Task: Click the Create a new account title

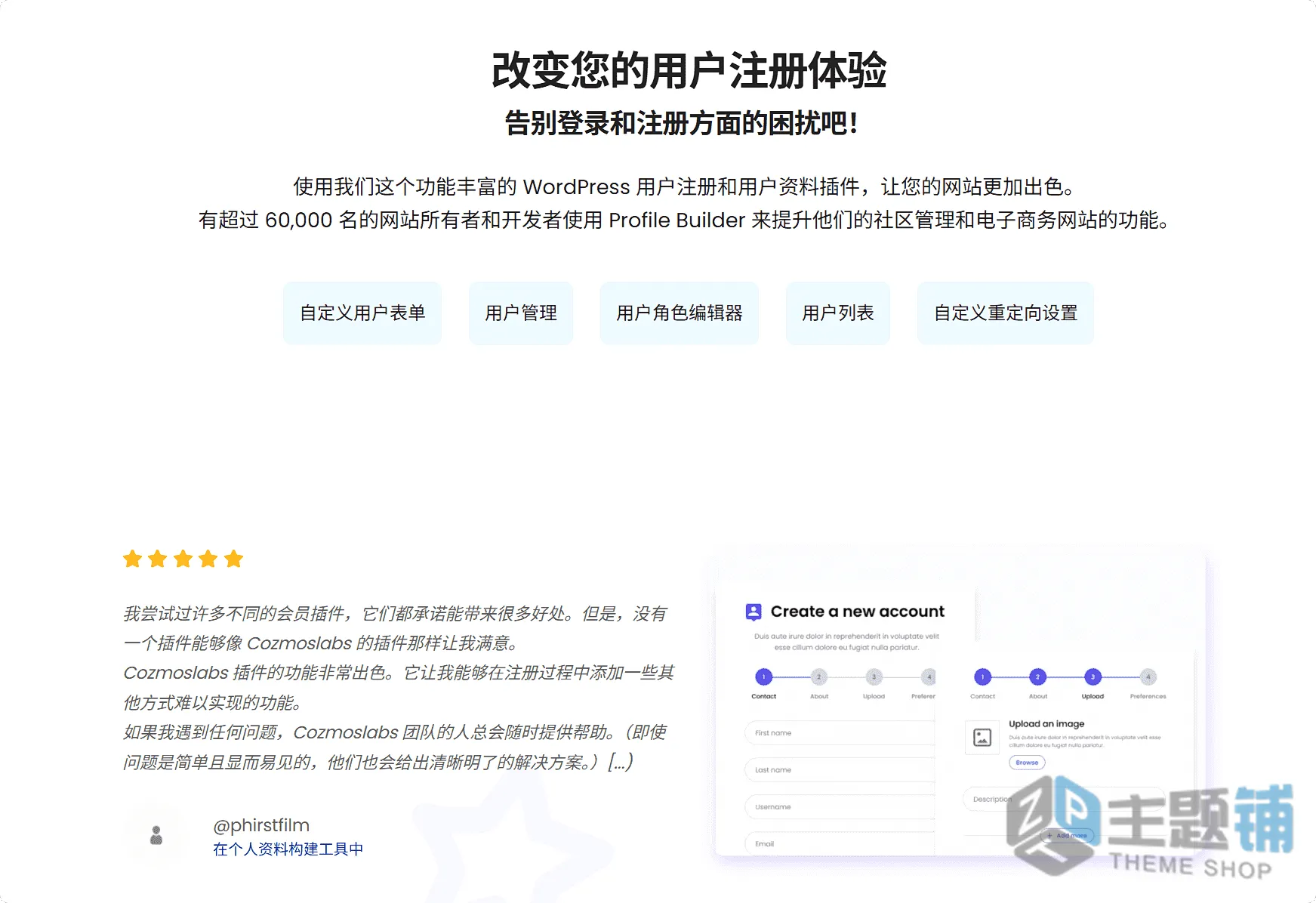Action: tap(858, 612)
